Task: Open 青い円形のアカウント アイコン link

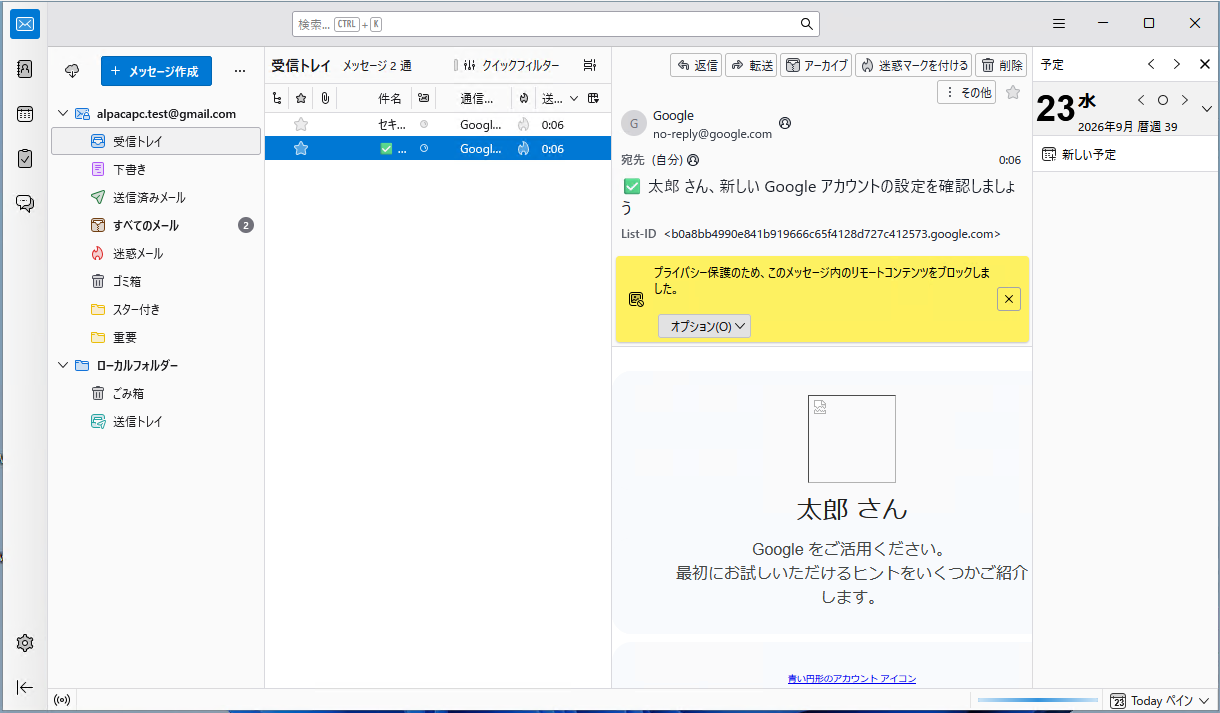Action: click(x=852, y=679)
